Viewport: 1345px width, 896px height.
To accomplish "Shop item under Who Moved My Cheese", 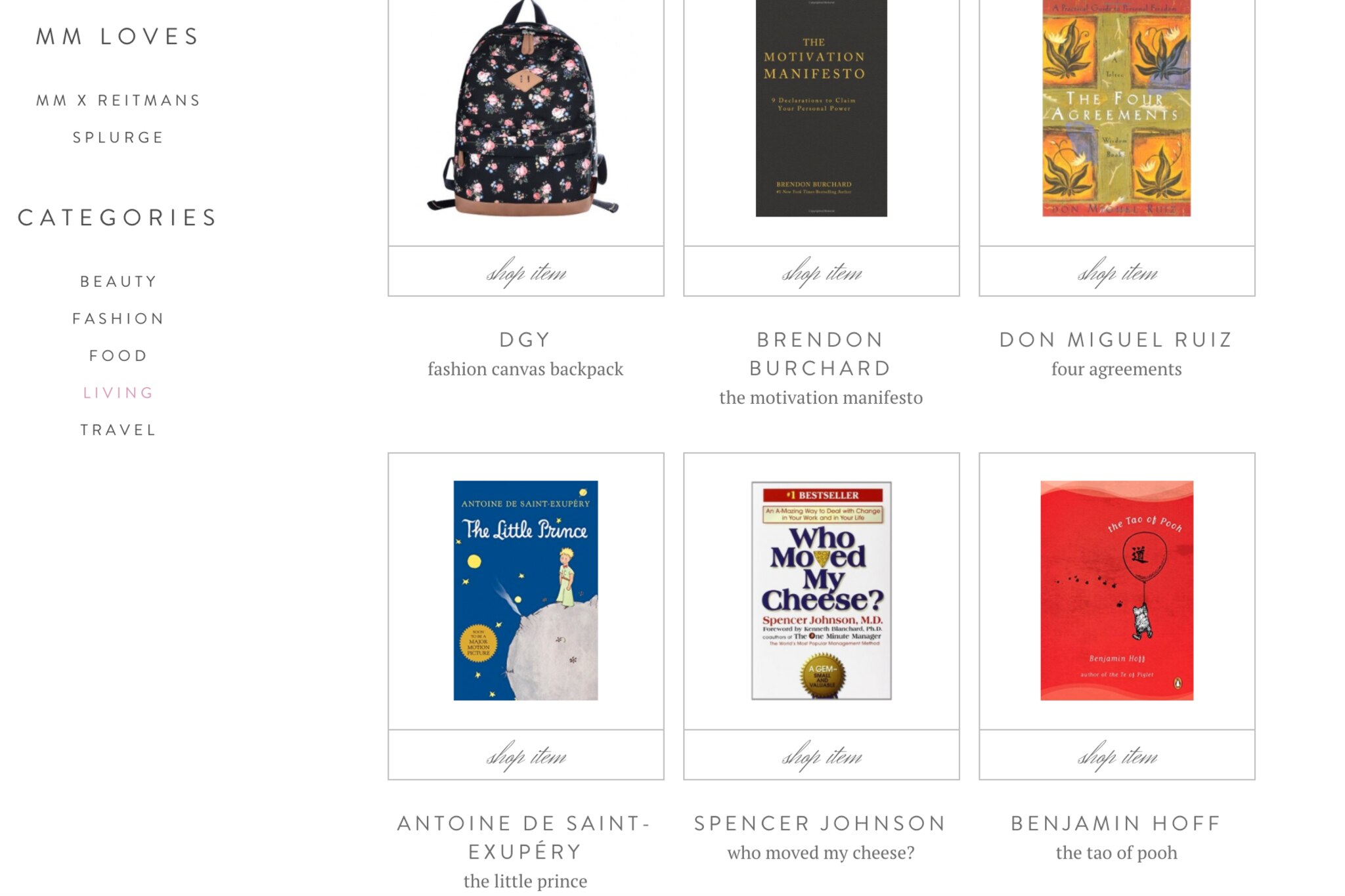I will tap(822, 755).
